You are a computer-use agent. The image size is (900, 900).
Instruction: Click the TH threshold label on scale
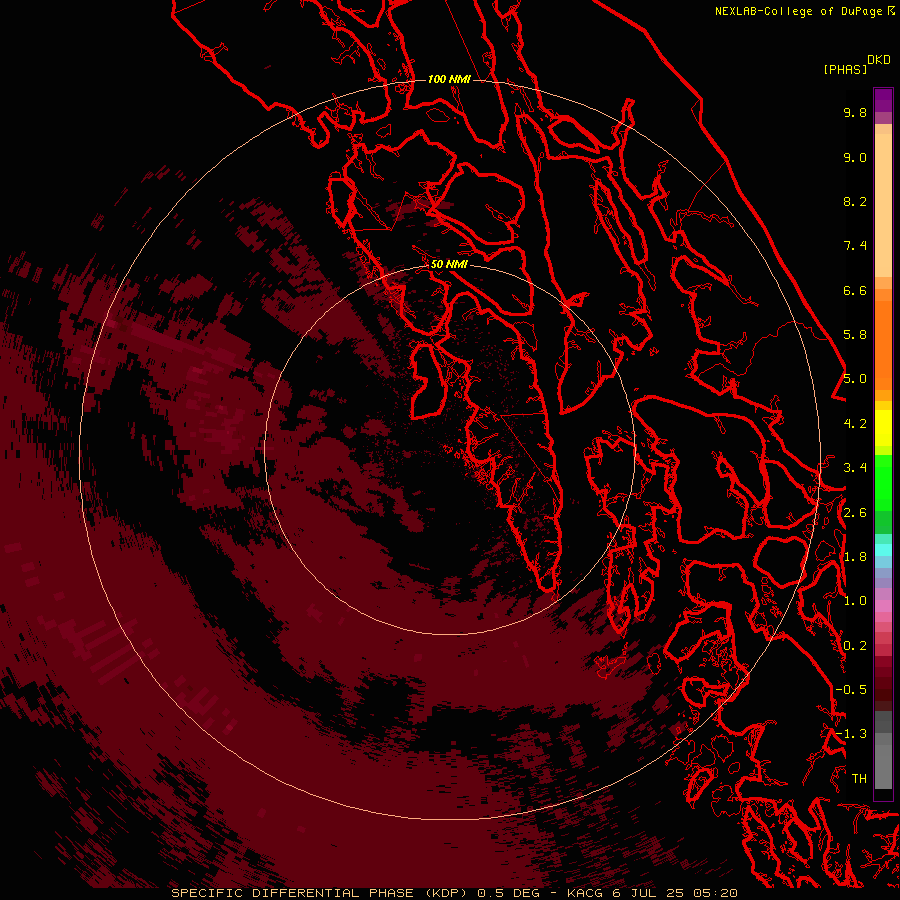click(859, 779)
